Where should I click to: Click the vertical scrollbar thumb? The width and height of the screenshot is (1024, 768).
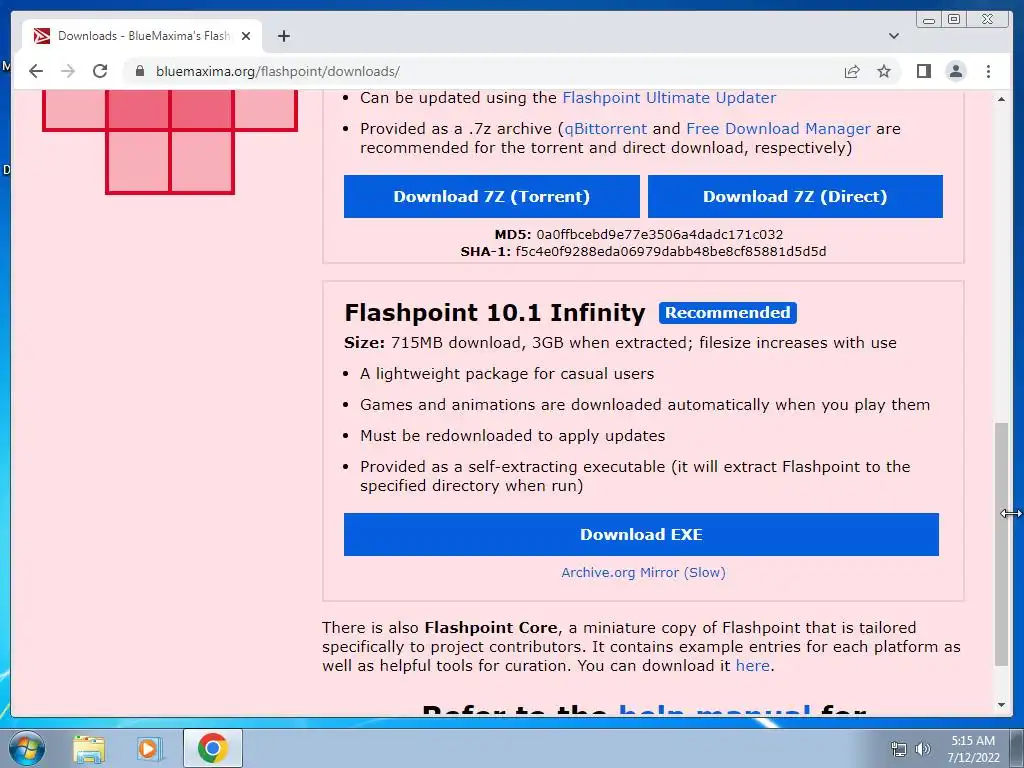pyautogui.click(x=1001, y=544)
